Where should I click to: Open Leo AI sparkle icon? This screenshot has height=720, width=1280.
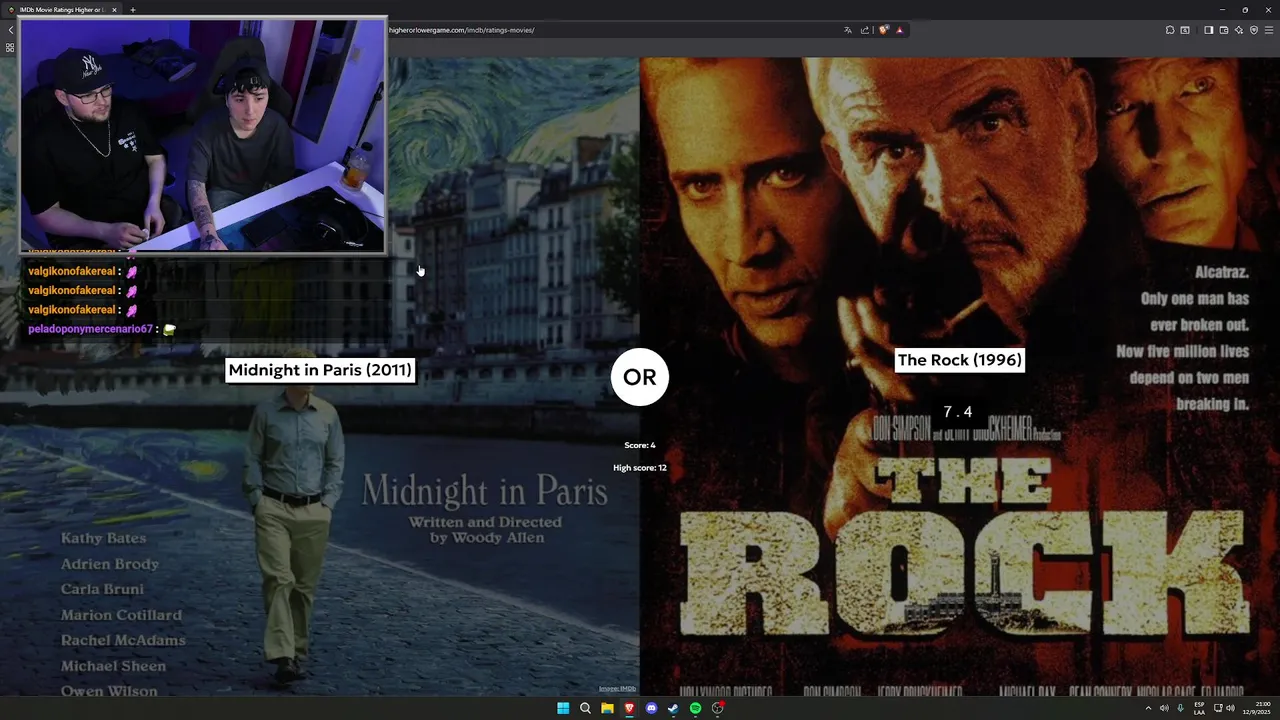pyautogui.click(x=1238, y=30)
